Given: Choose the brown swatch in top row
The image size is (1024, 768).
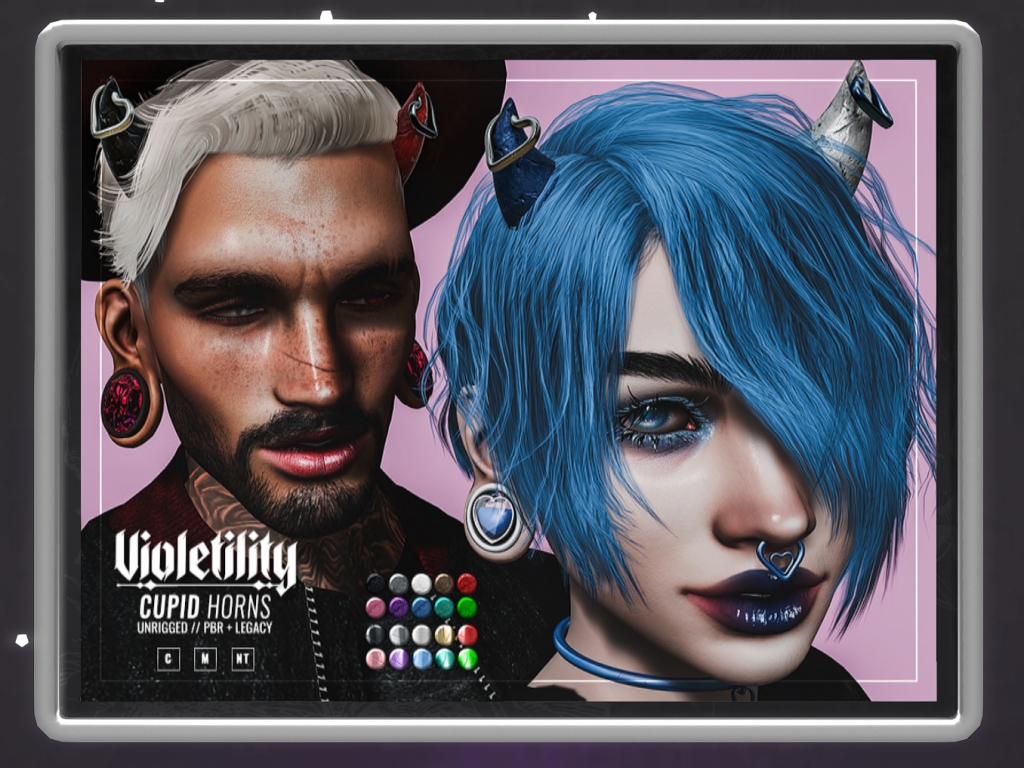Looking at the screenshot, I should (445, 584).
